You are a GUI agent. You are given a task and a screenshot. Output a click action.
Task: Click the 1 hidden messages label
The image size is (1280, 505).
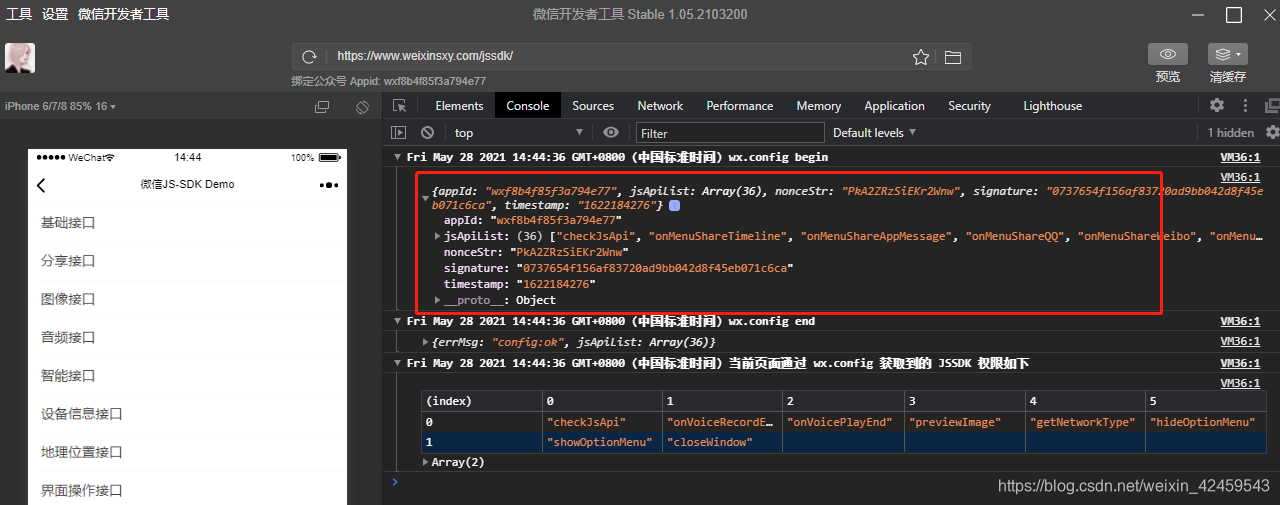[1230, 132]
